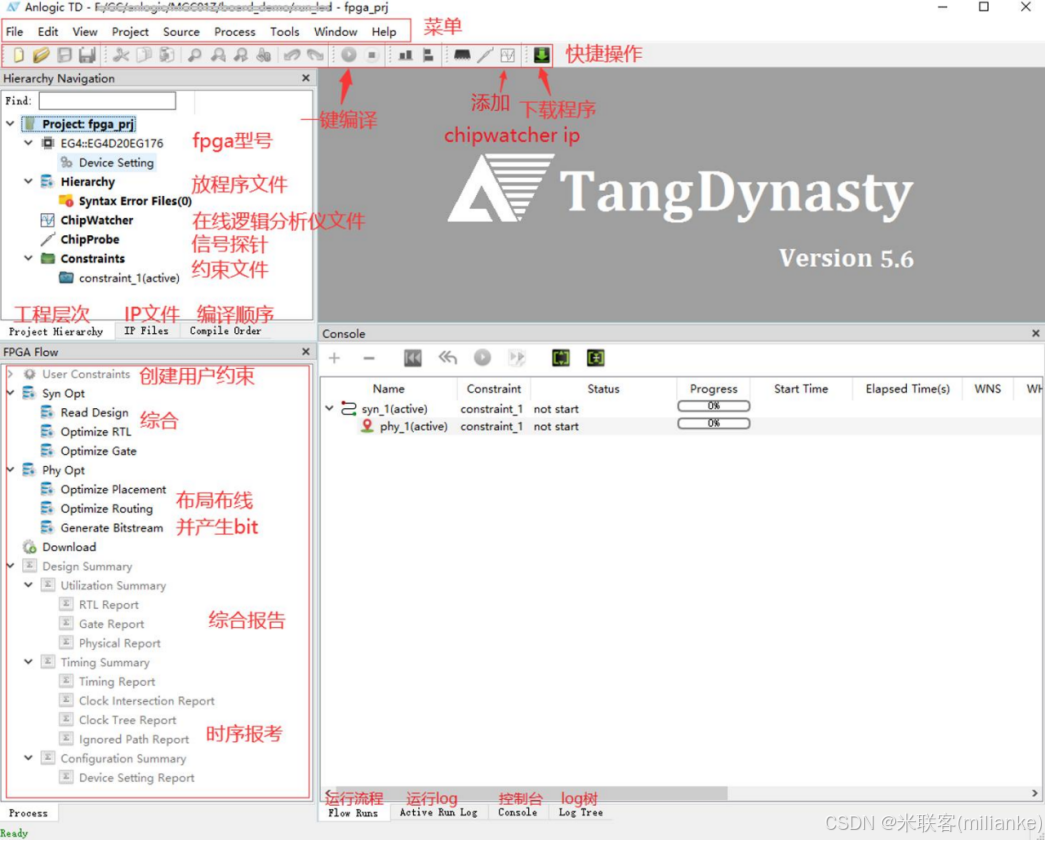
Task: Click the minus remove-run icon in Console
Action: point(369,358)
